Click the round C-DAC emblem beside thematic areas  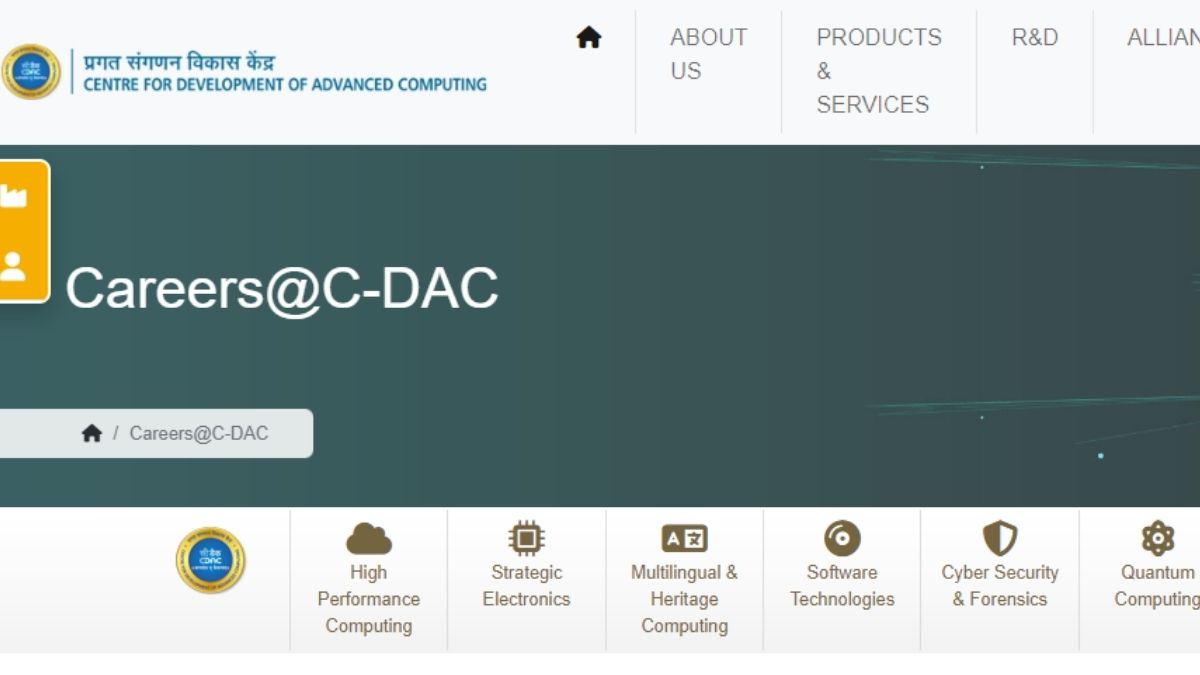point(210,560)
